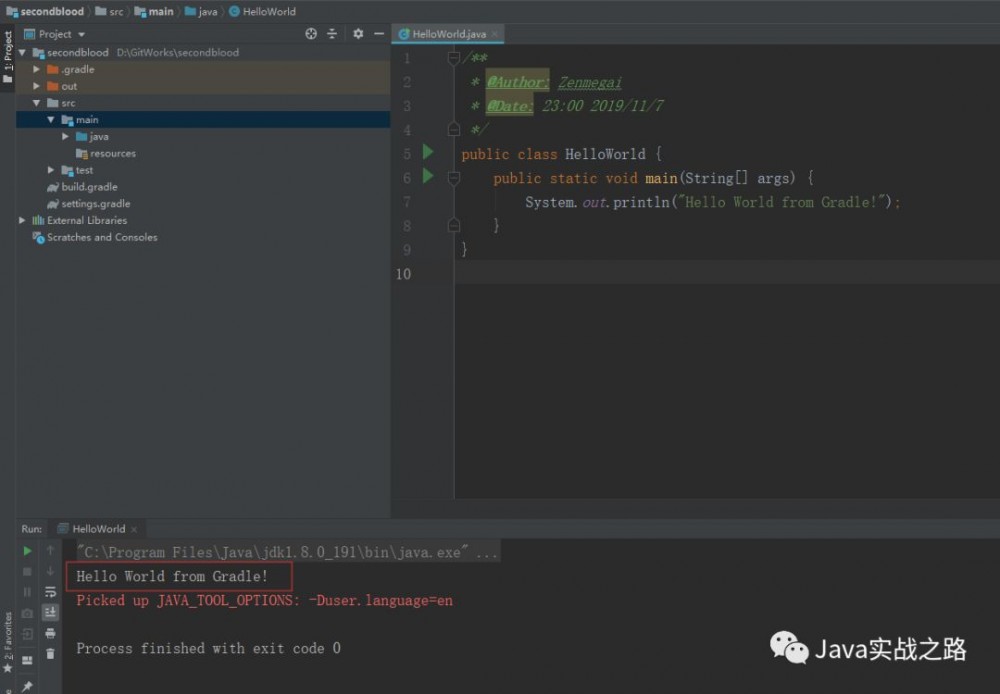Click the print icon in Run panel

point(50,633)
